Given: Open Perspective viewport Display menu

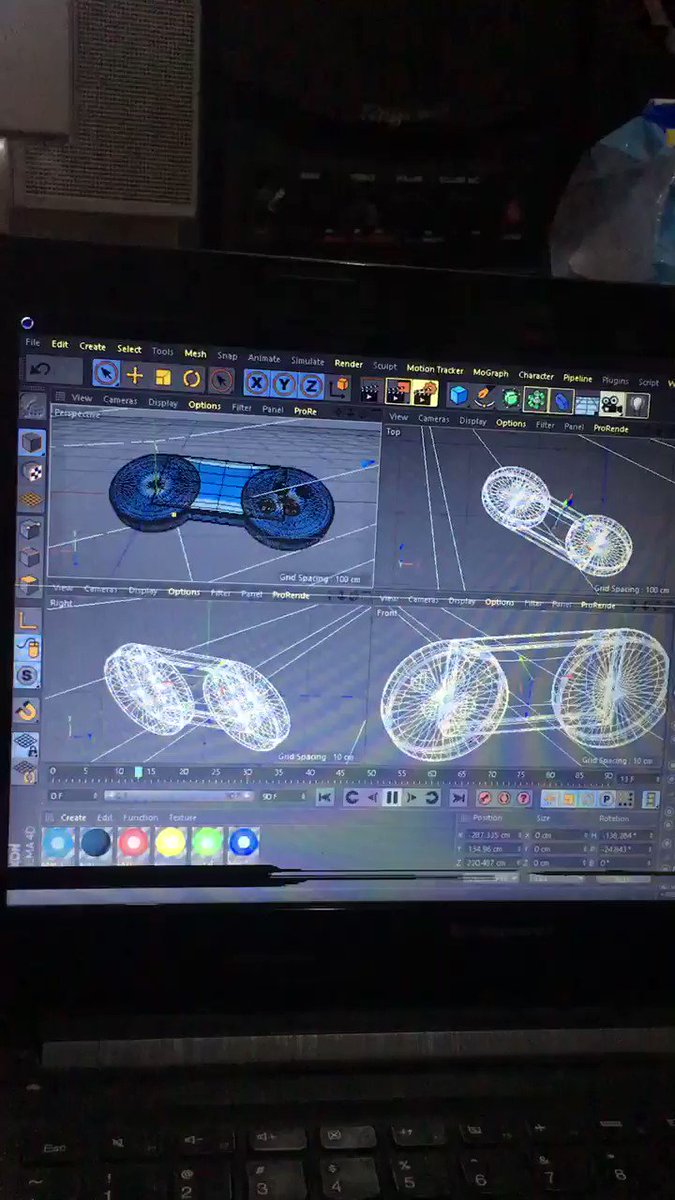Looking at the screenshot, I should point(162,403).
